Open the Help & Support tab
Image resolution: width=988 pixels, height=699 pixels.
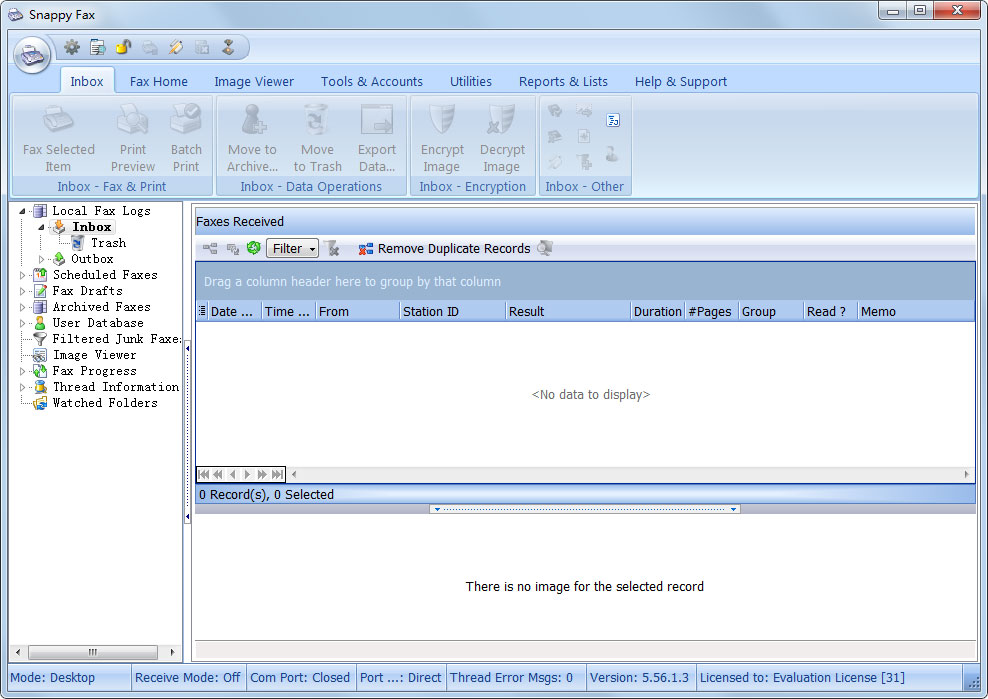tap(680, 81)
